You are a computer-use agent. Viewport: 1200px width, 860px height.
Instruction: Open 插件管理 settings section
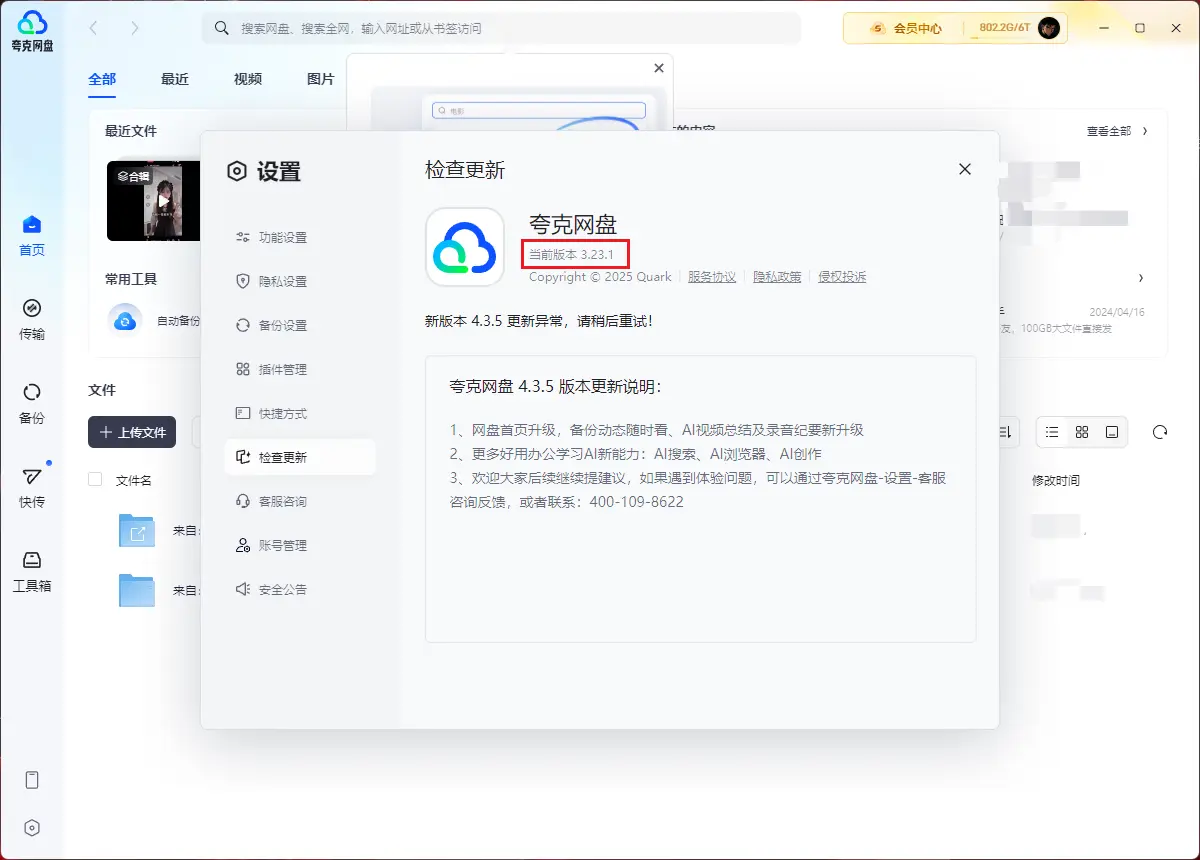[x=300, y=370]
